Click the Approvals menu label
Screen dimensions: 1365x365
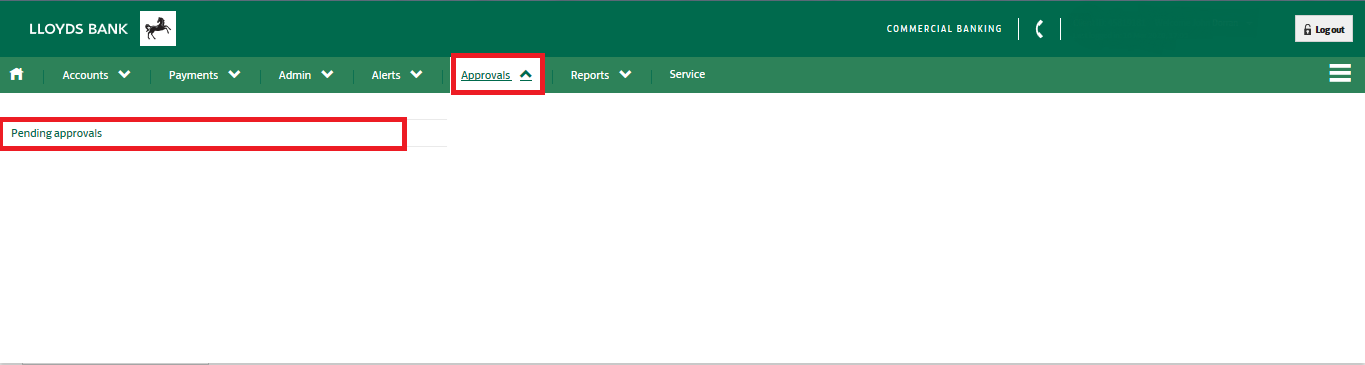486,75
